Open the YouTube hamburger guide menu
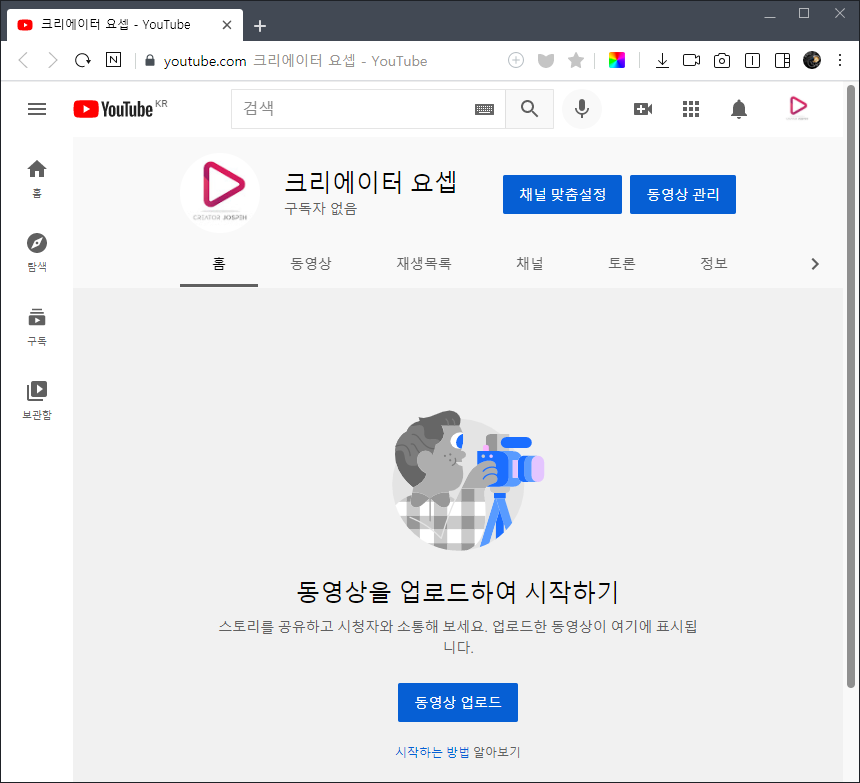Screen dimensions: 860x783 [37, 109]
